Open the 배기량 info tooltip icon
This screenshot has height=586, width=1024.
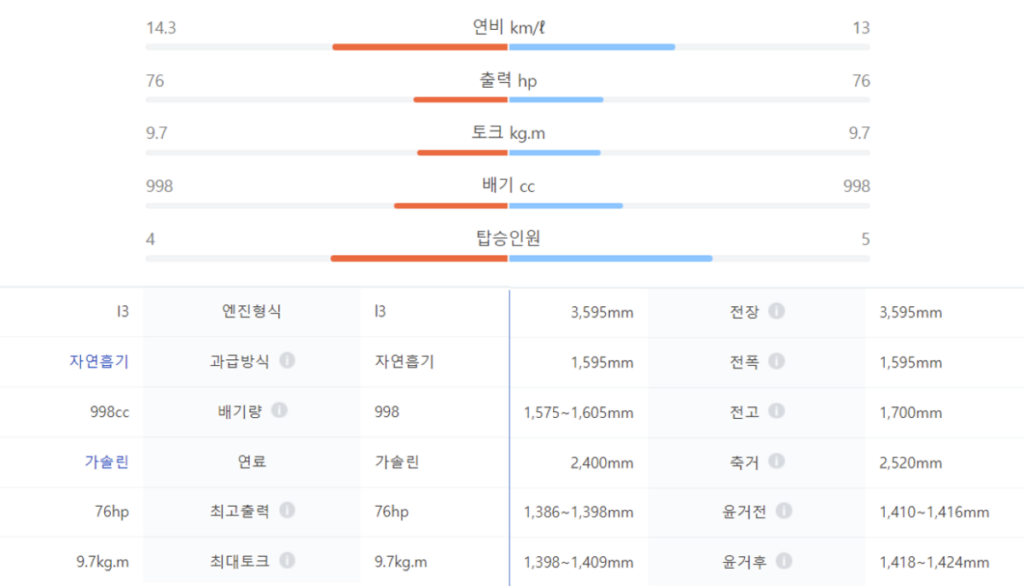(x=279, y=411)
